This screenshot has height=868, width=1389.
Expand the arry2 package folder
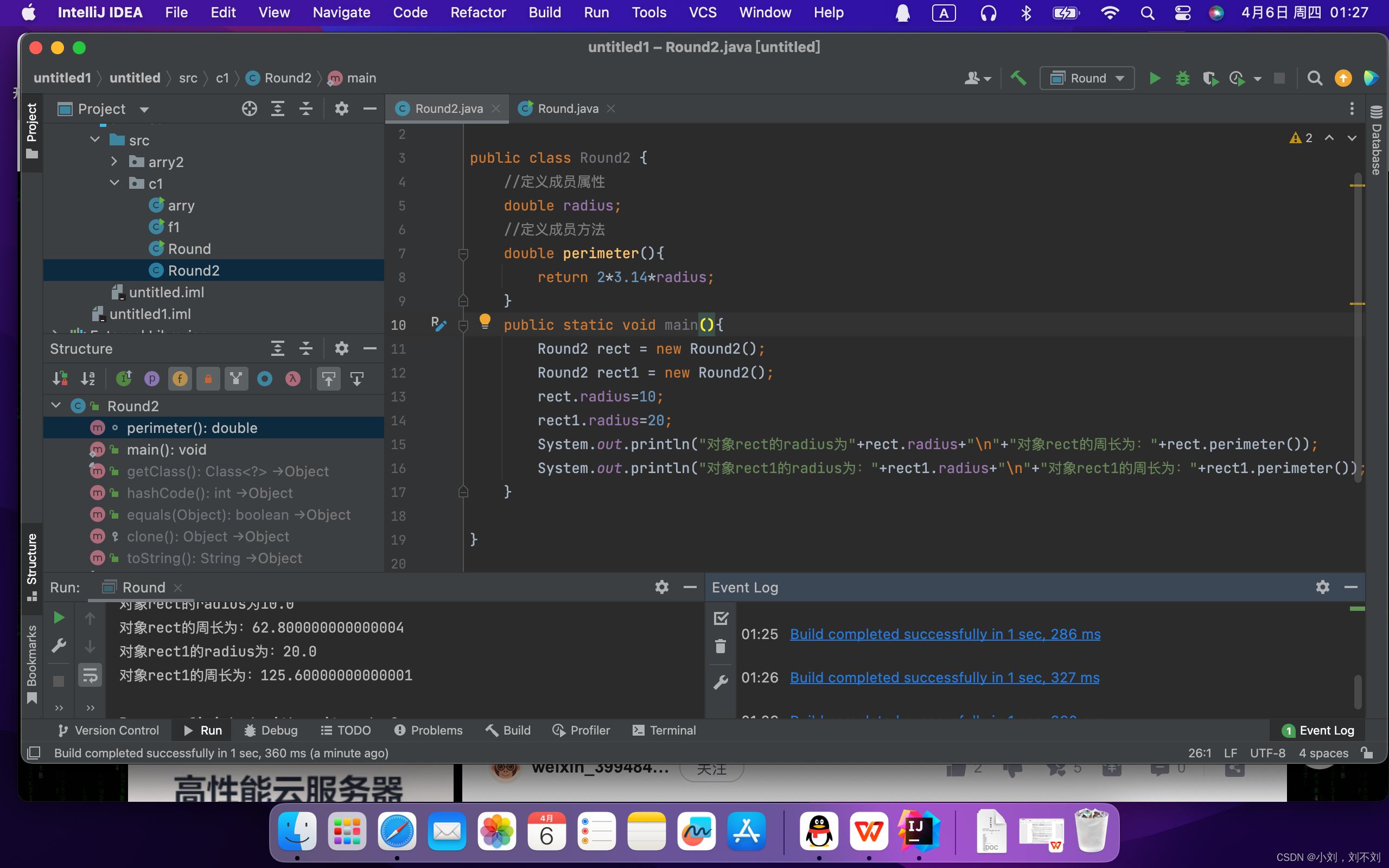[x=114, y=162]
